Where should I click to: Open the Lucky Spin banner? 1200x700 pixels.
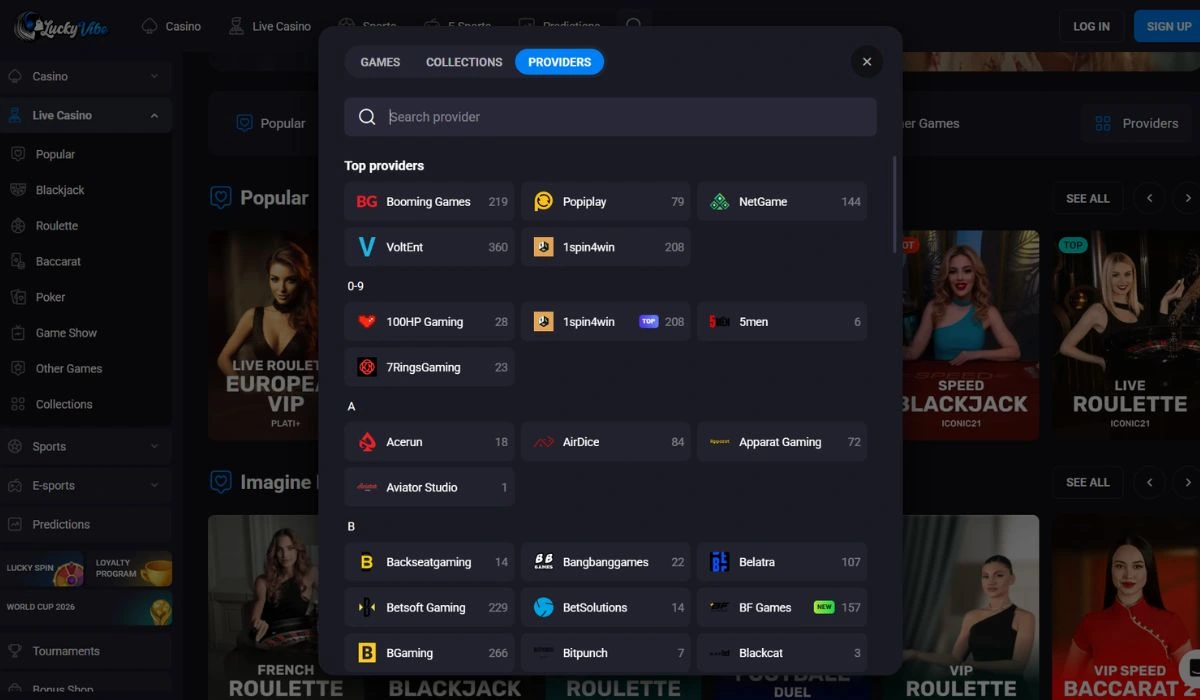[42, 569]
